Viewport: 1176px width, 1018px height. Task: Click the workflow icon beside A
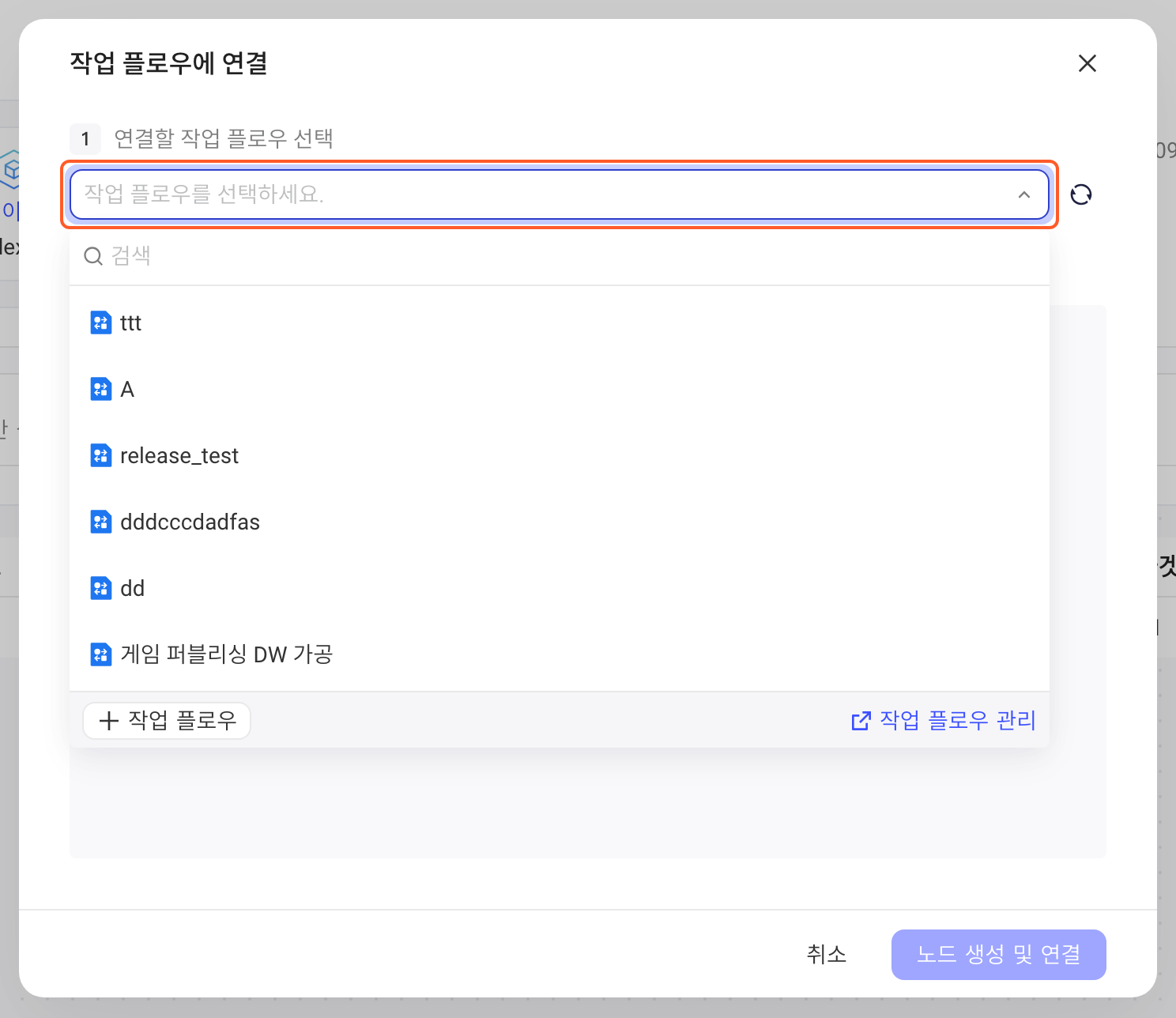click(101, 389)
